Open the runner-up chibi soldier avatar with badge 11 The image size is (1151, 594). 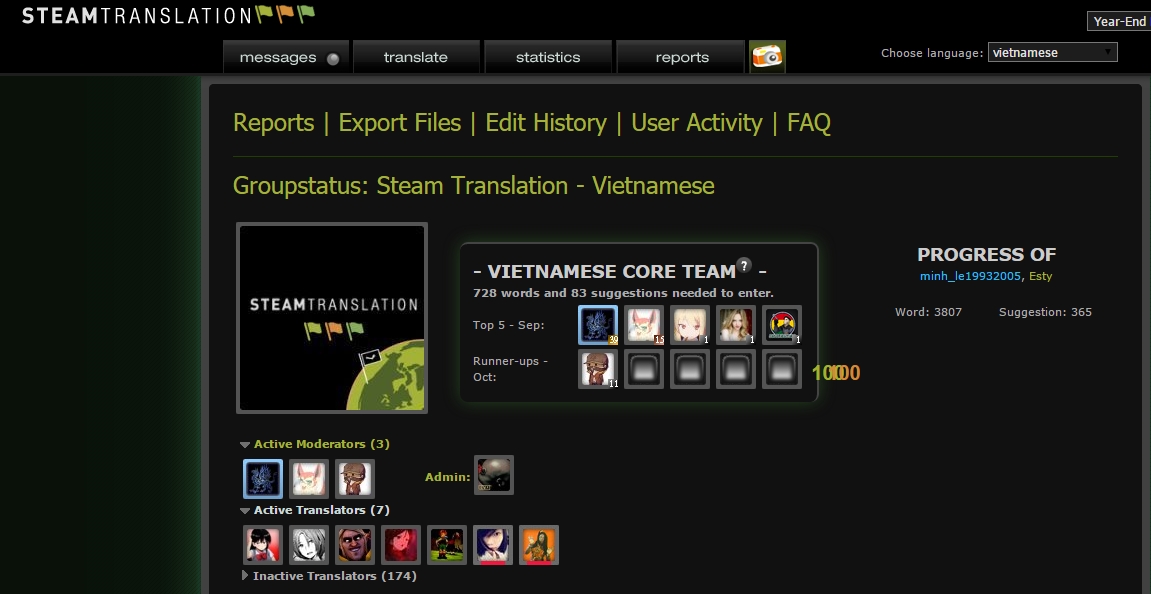click(598, 369)
